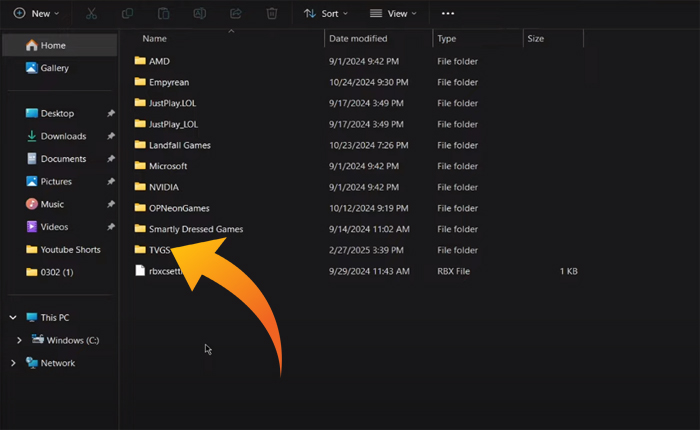Sort files by Date modified column
The height and width of the screenshot is (430, 700).
click(x=358, y=39)
